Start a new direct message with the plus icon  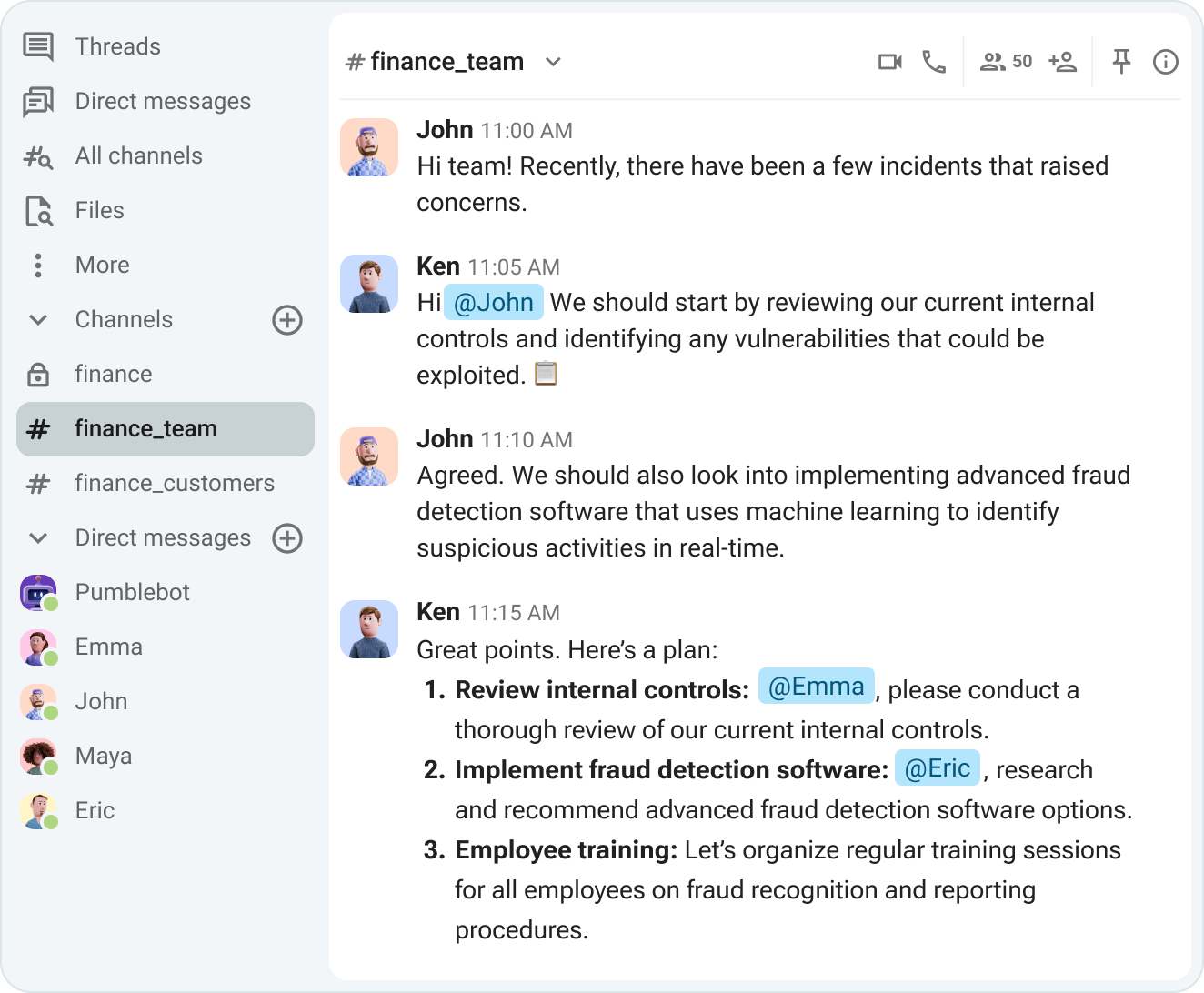tap(287, 538)
